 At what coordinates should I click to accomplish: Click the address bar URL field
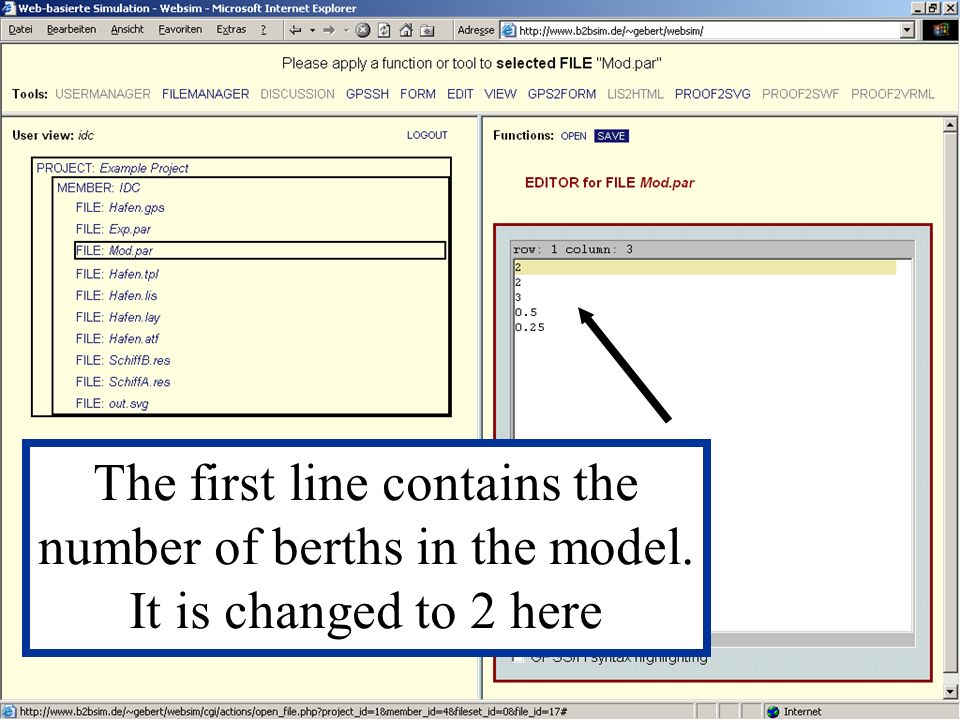(701, 30)
